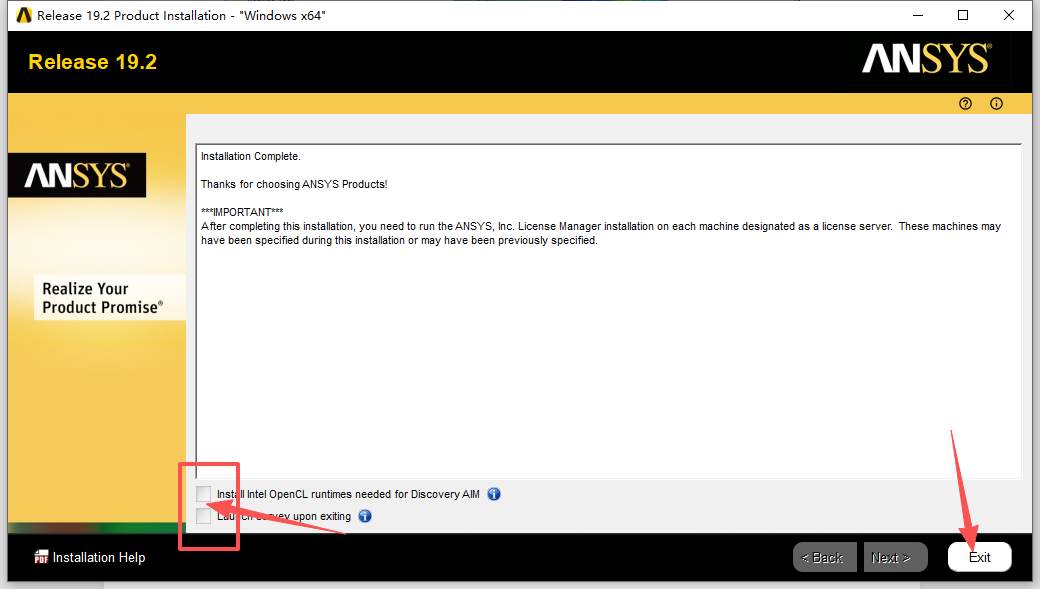Open info tooltip beside OpenCL runtimes option

coord(494,494)
